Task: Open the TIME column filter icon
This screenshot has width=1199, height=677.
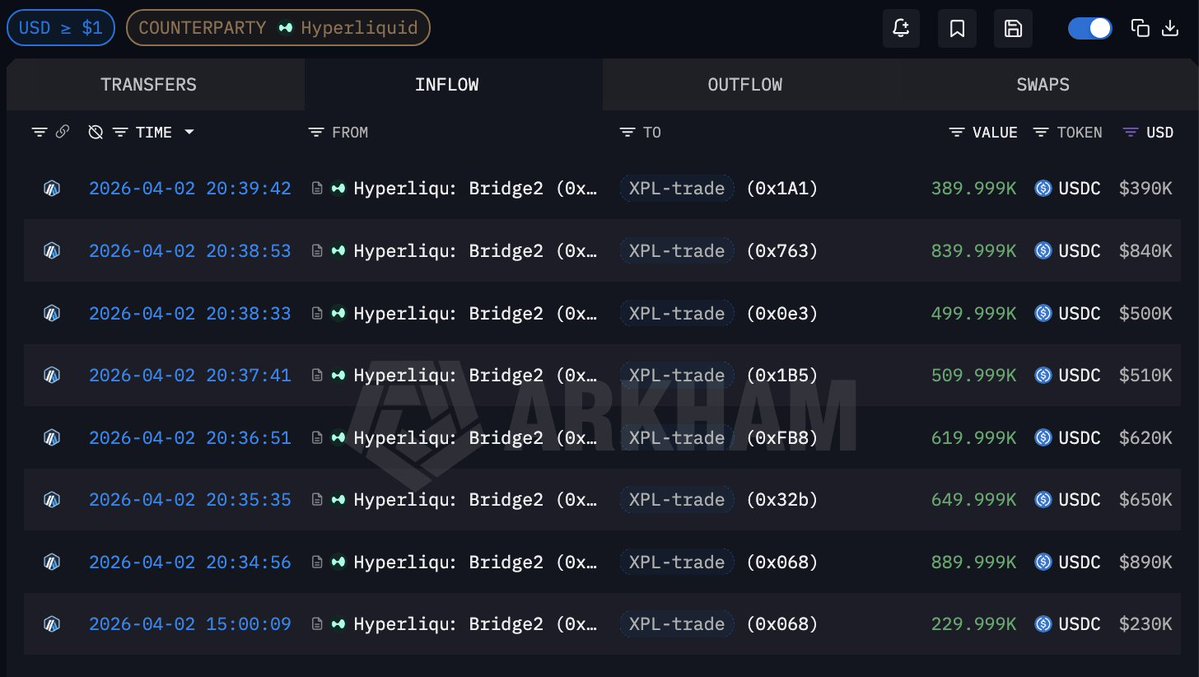Action: [x=120, y=132]
